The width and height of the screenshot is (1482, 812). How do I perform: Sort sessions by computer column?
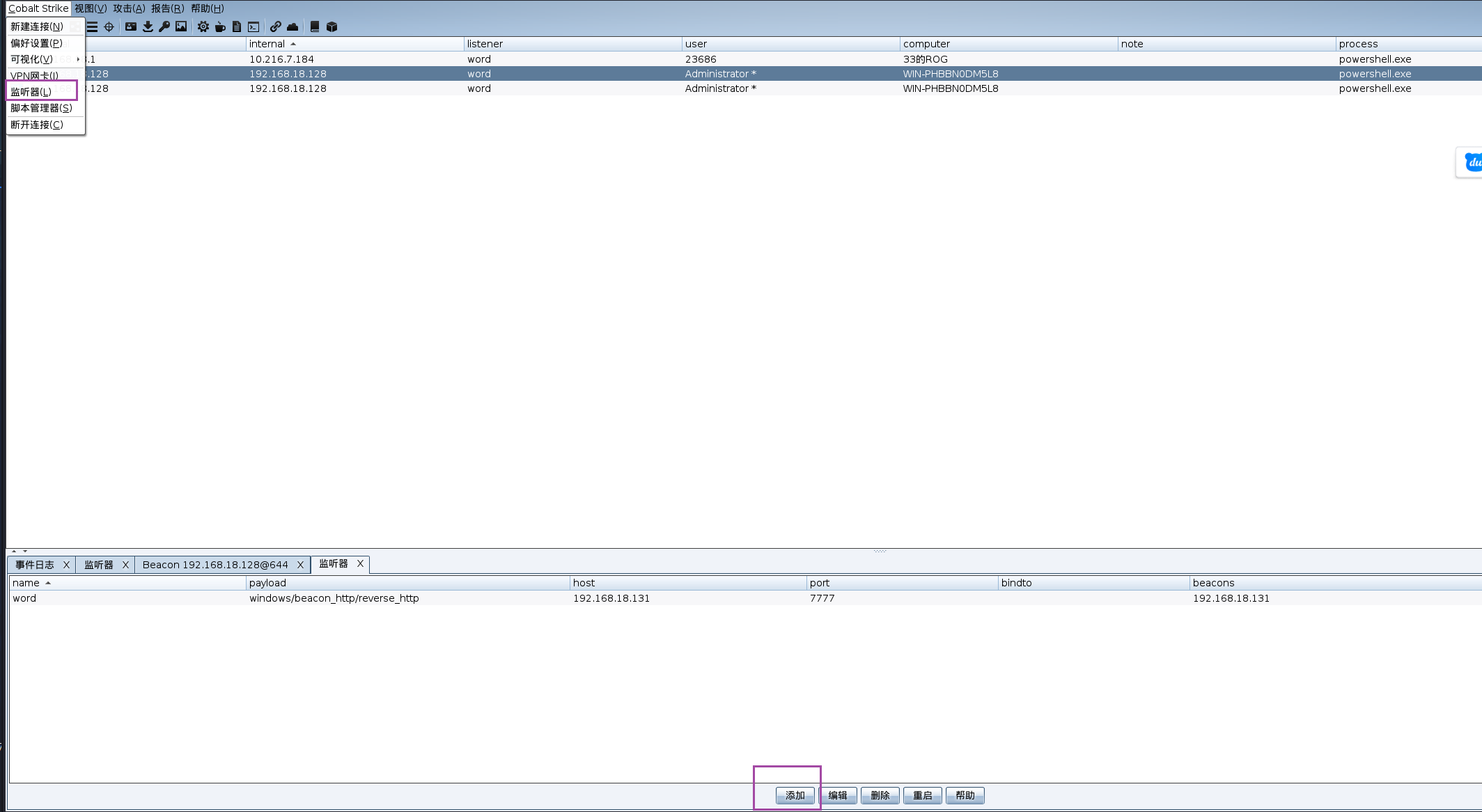pos(1008,44)
